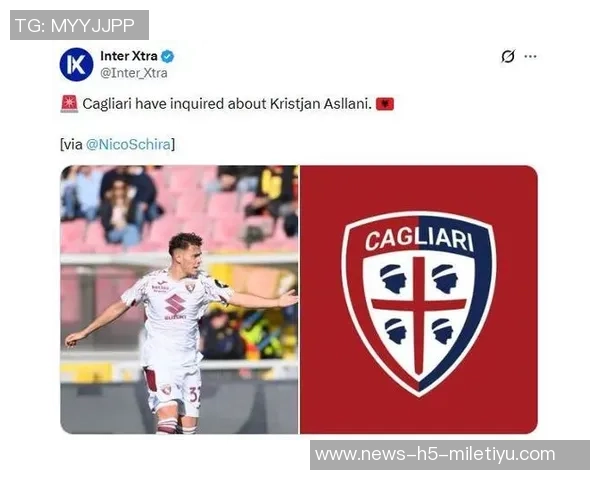Click the Albanian flag emoji
Viewport: 600px width, 480px height.
(385, 104)
